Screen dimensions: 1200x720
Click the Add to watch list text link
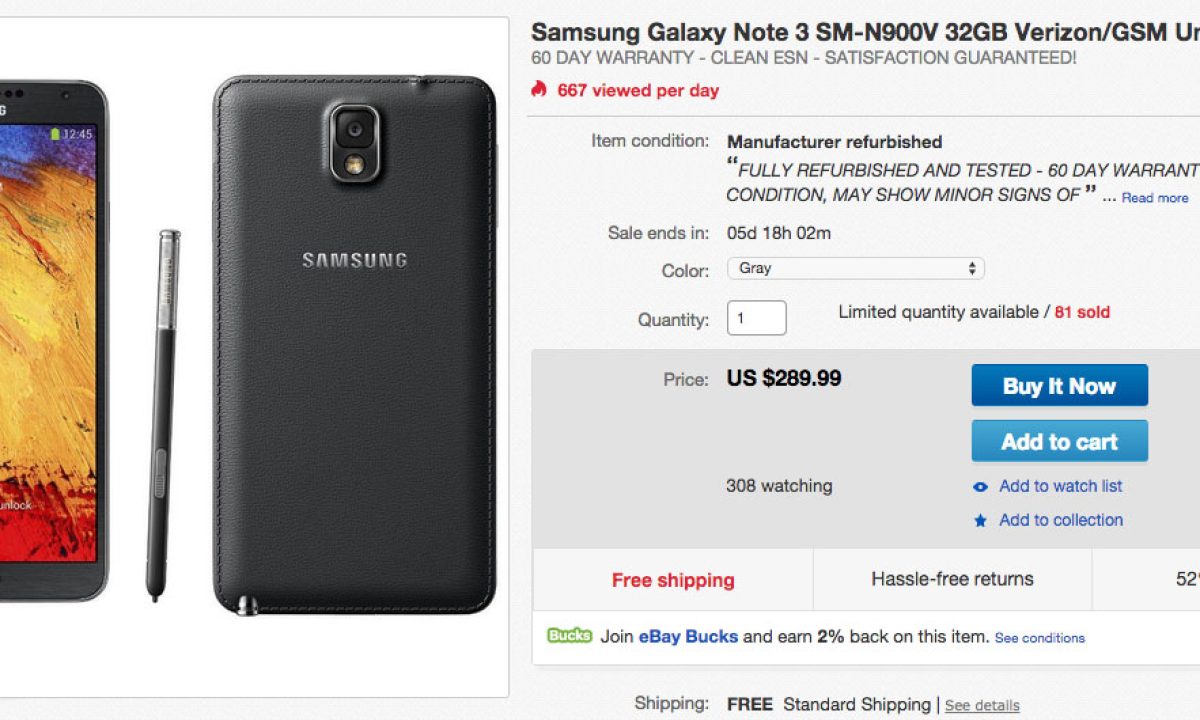coord(1060,486)
